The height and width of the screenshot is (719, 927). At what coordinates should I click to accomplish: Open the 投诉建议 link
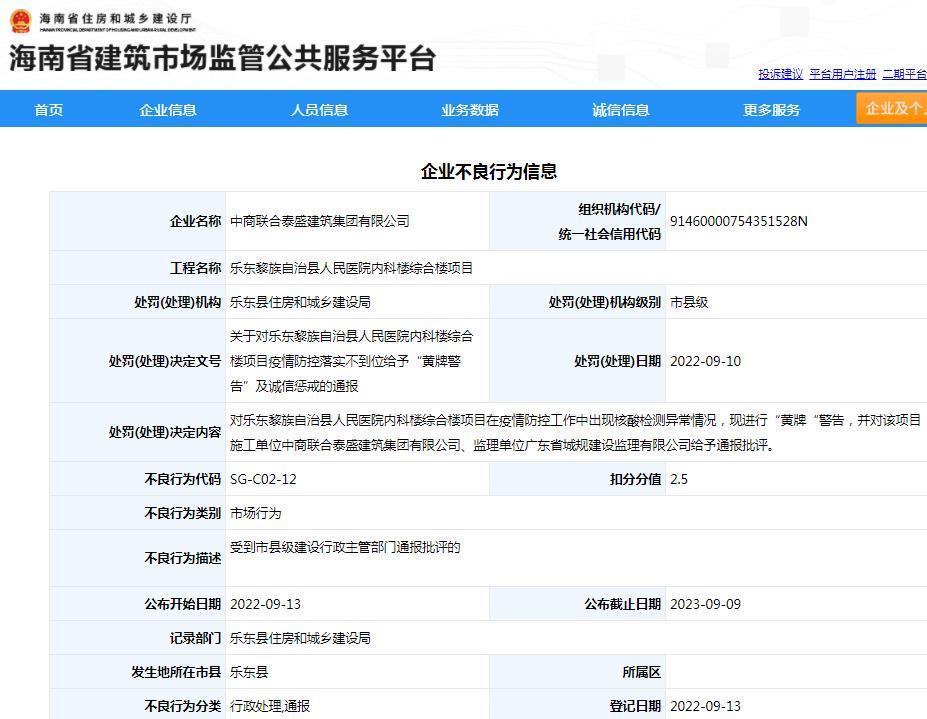pos(780,74)
